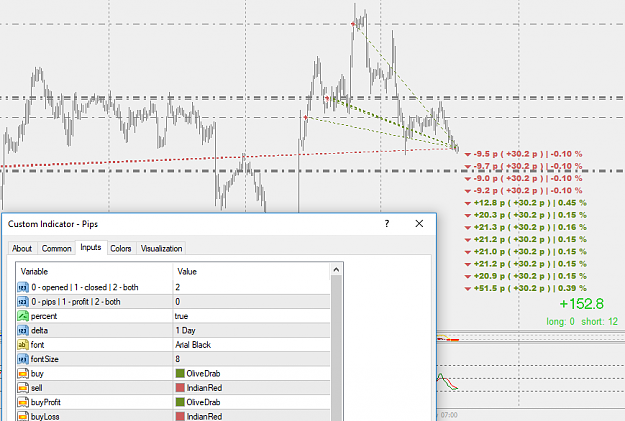Click the color icon beside buy variable
This screenshot has height=421, width=625.
pyautogui.click(x=23, y=374)
